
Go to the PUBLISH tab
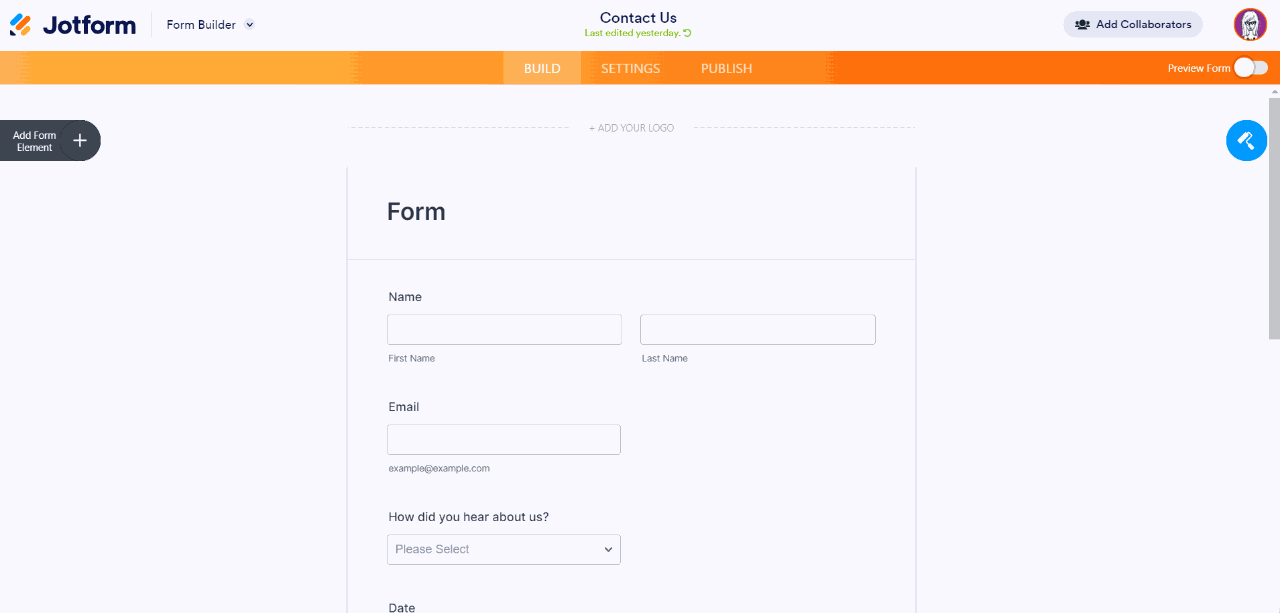point(726,68)
